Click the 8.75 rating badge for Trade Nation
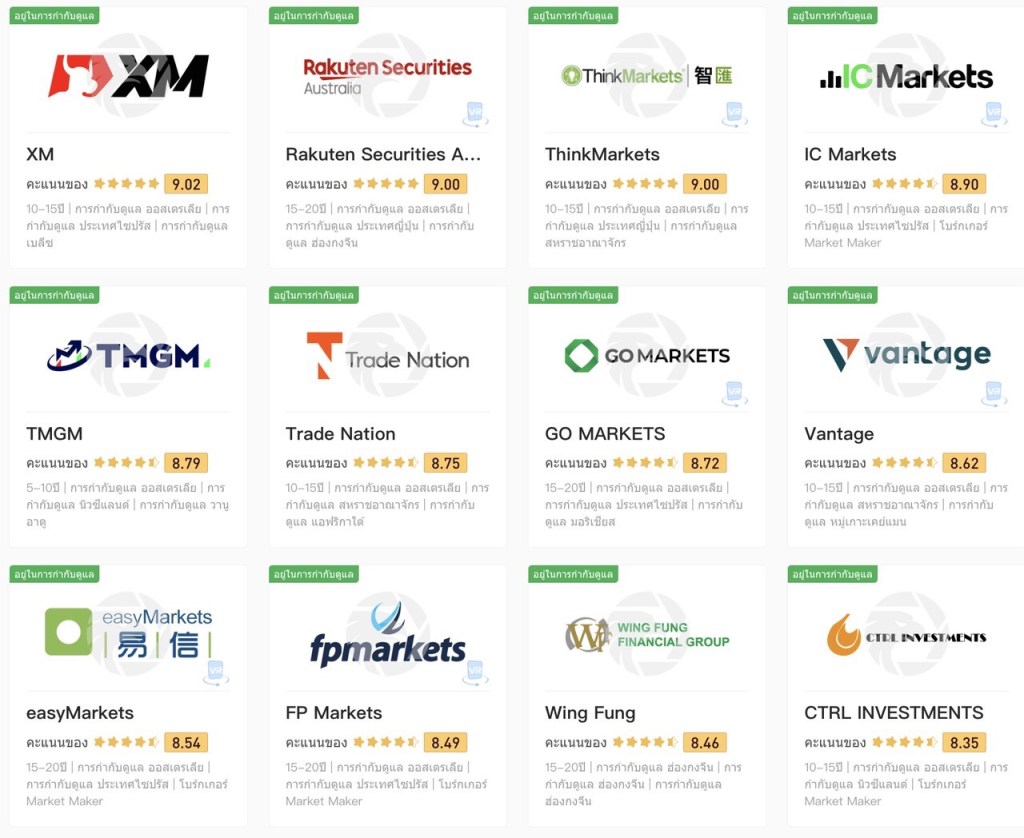1024x838 pixels. coord(445,463)
